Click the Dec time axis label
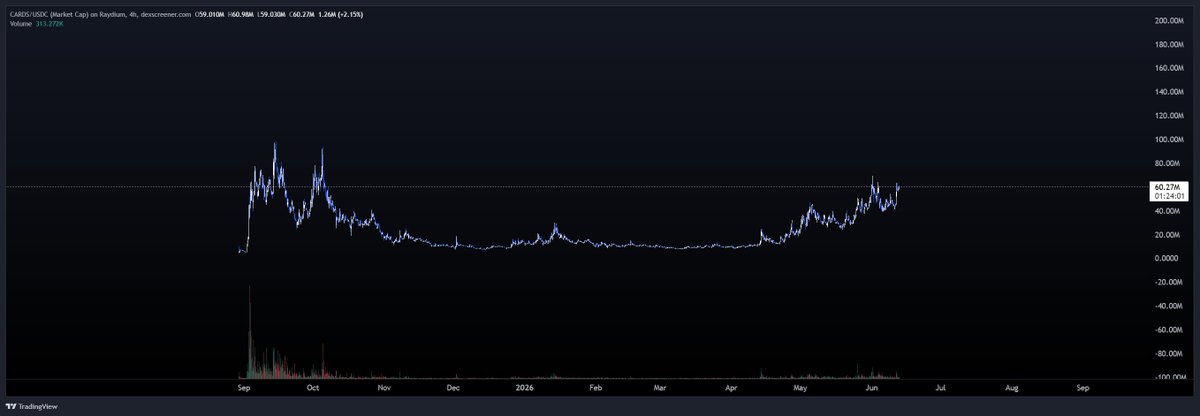This screenshot has height=416, width=1200. 453,386
